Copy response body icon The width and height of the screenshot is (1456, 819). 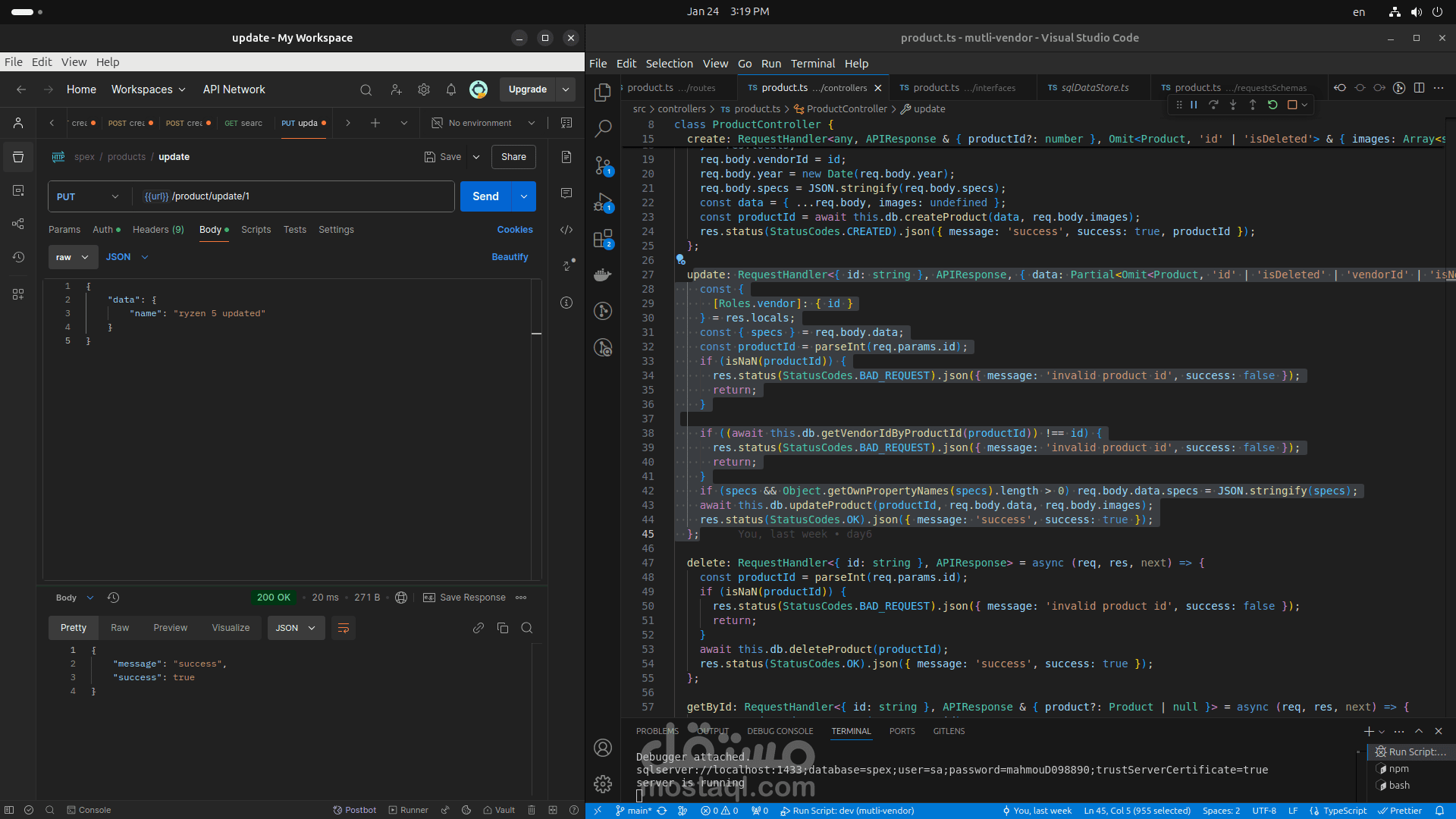tap(503, 628)
